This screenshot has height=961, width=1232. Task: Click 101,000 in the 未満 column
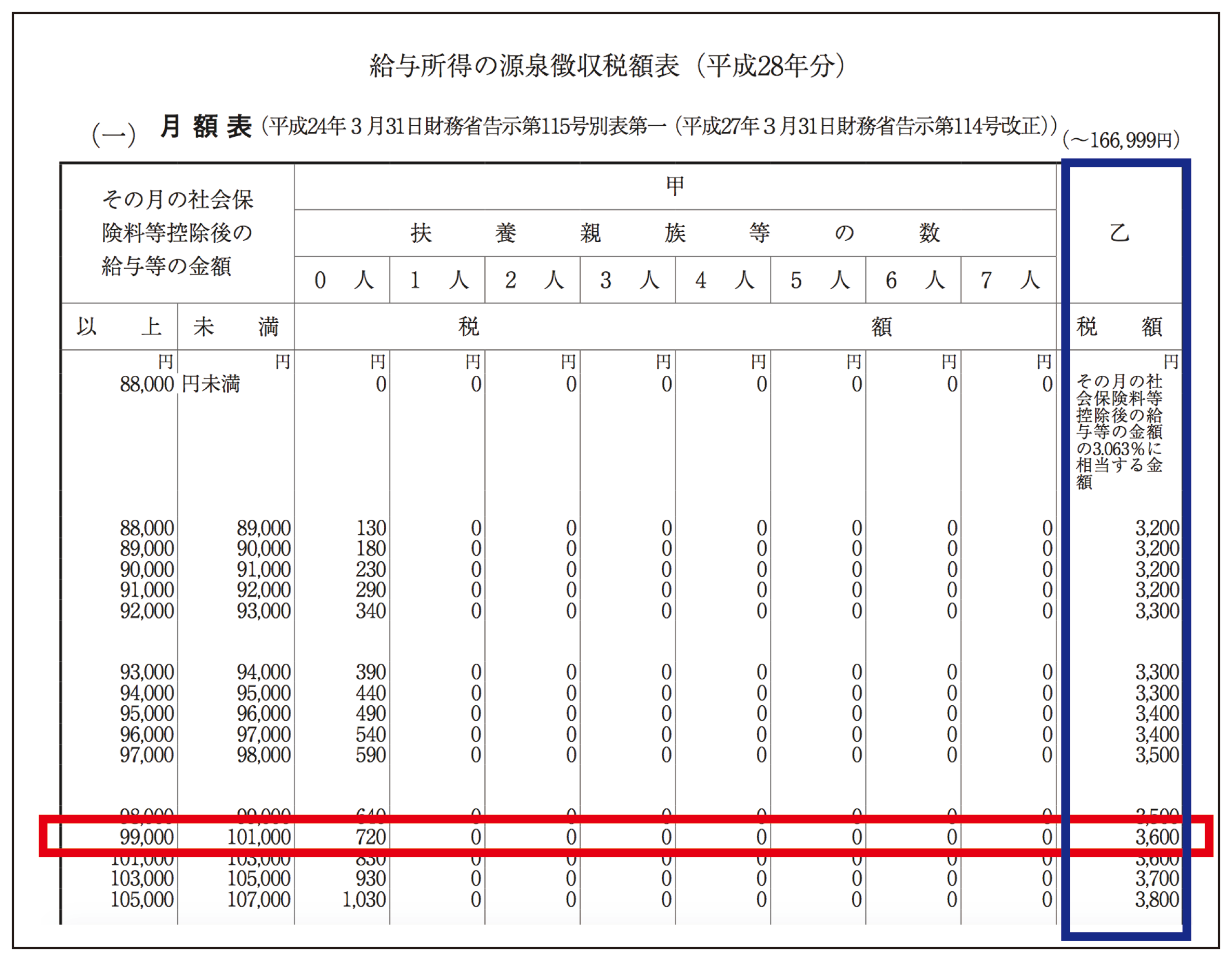pyautogui.click(x=259, y=837)
